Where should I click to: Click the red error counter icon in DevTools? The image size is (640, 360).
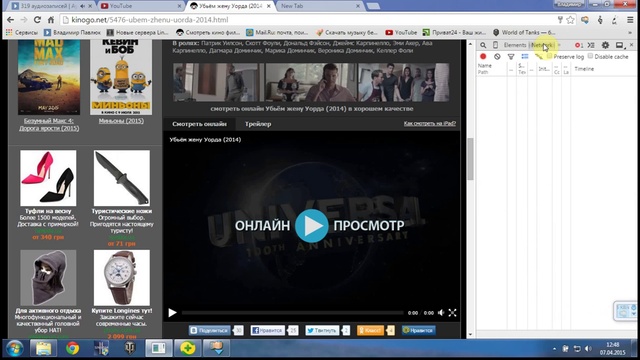coord(579,45)
